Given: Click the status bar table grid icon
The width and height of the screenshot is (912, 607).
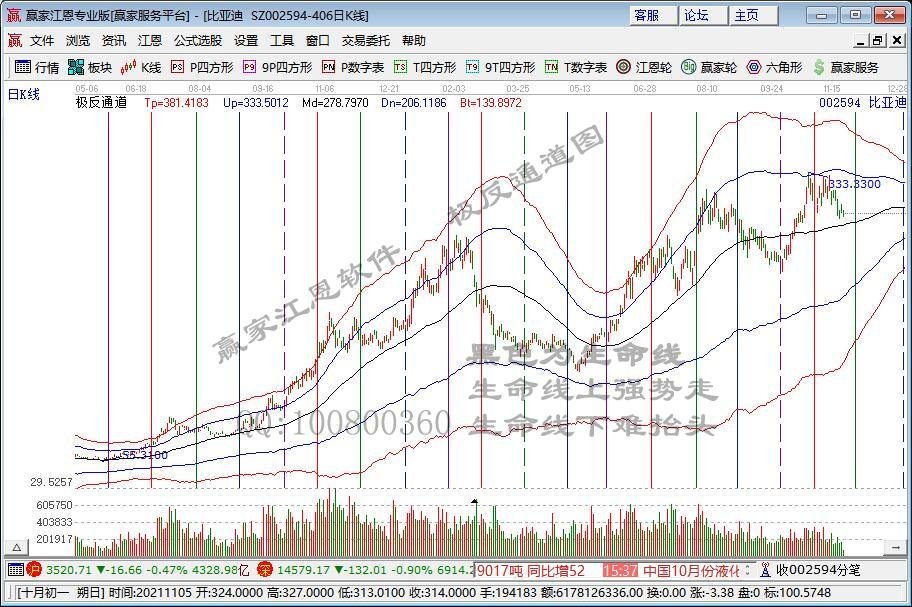Looking at the screenshot, I should tap(16, 570).
